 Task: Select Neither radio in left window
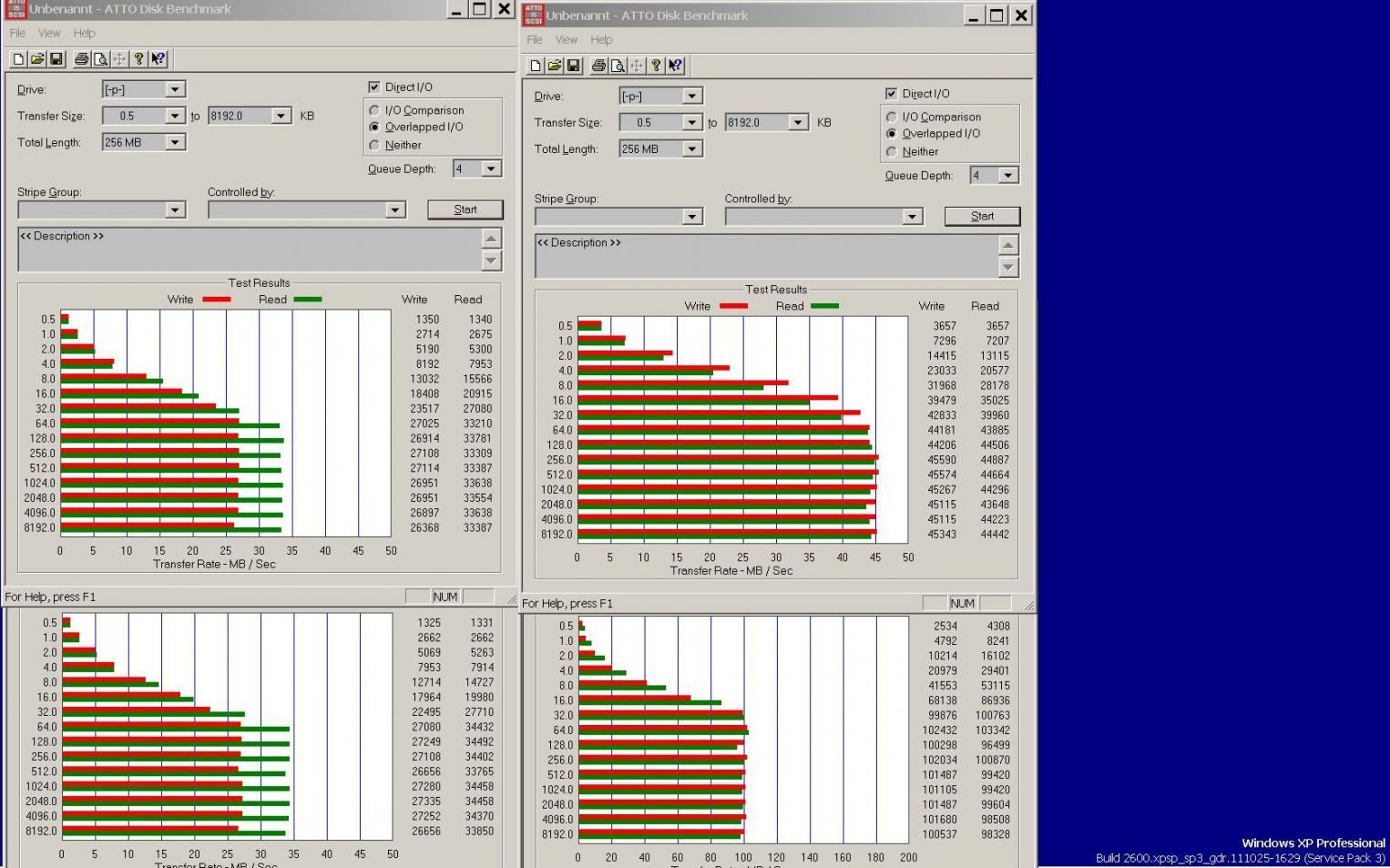[374, 145]
